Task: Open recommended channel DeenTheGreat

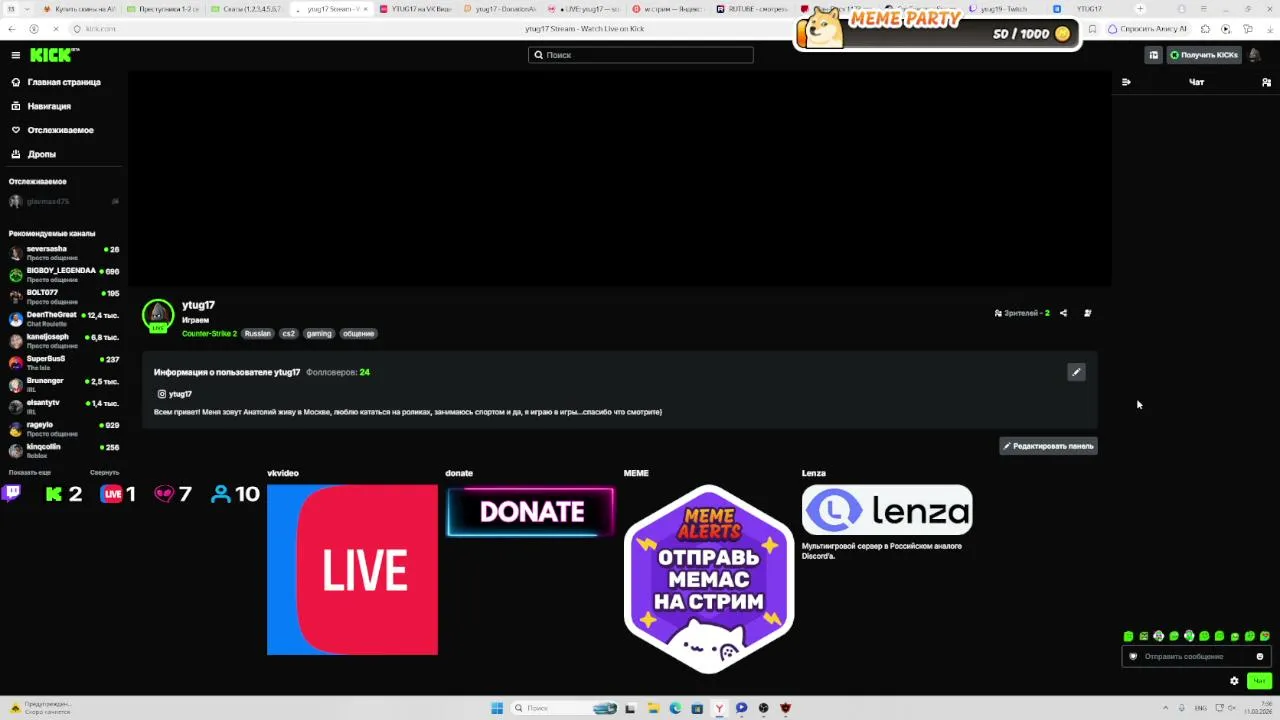Action: [64, 319]
